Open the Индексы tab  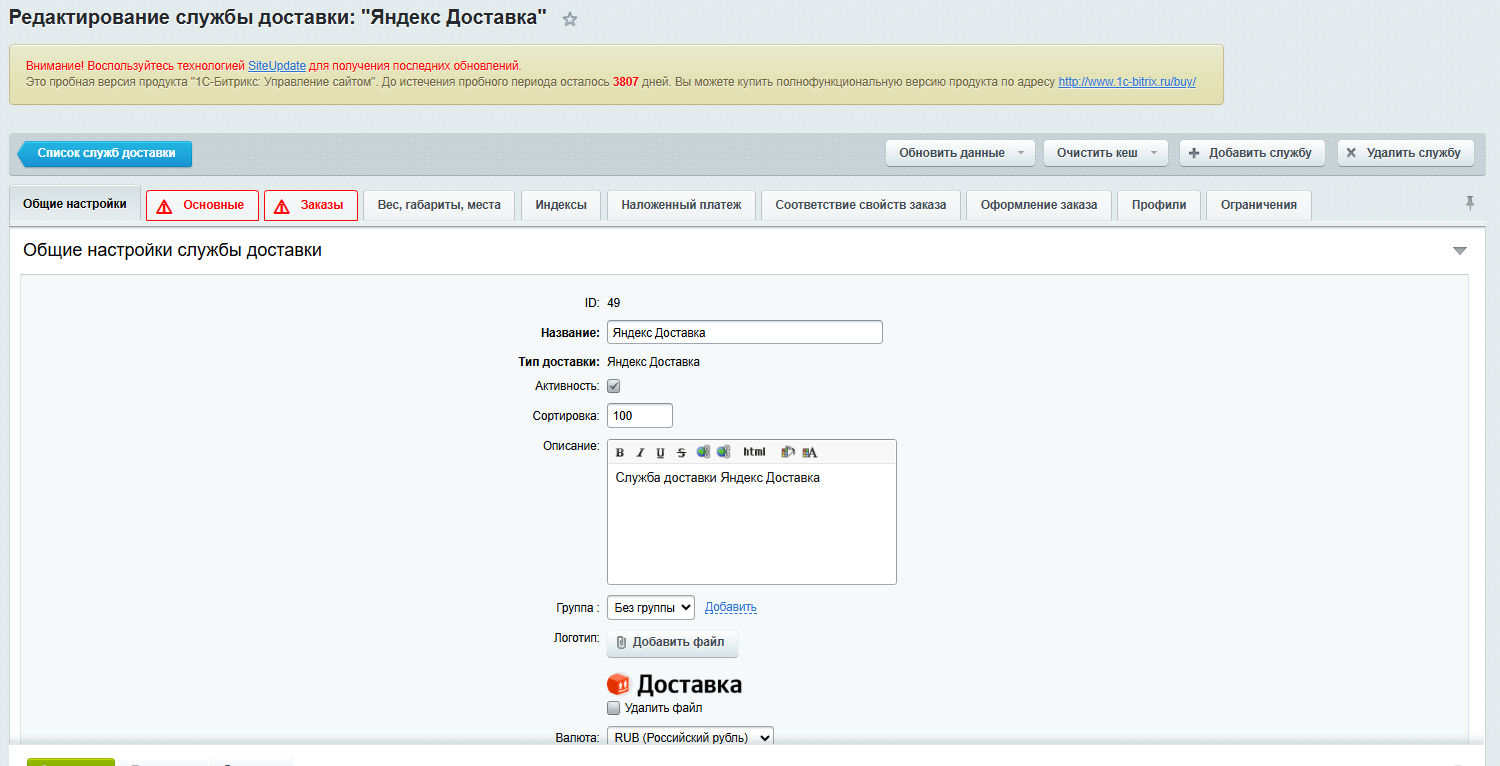click(561, 205)
